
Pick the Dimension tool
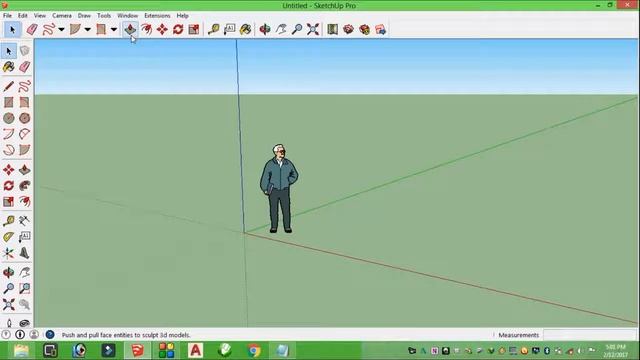tap(24, 221)
